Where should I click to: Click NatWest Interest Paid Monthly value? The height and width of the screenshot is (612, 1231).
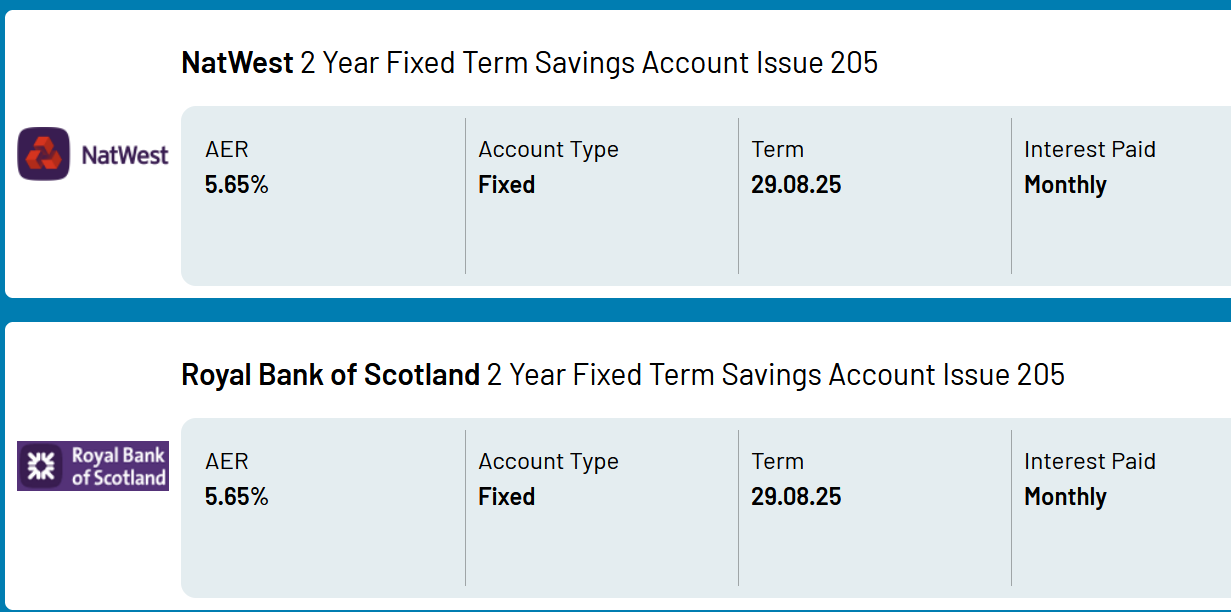tap(1065, 185)
